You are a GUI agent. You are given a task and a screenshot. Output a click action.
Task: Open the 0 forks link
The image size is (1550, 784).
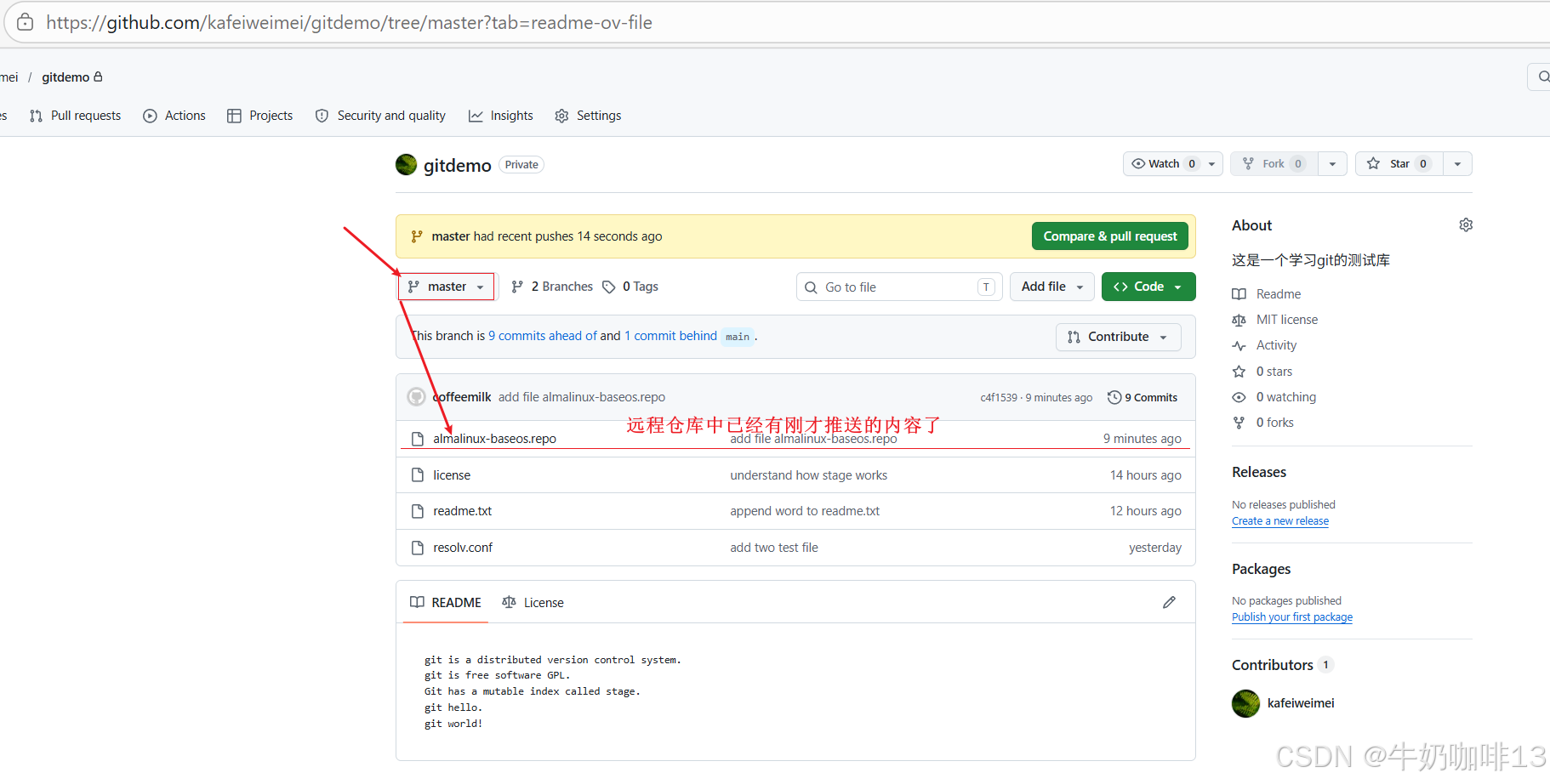(x=1263, y=423)
